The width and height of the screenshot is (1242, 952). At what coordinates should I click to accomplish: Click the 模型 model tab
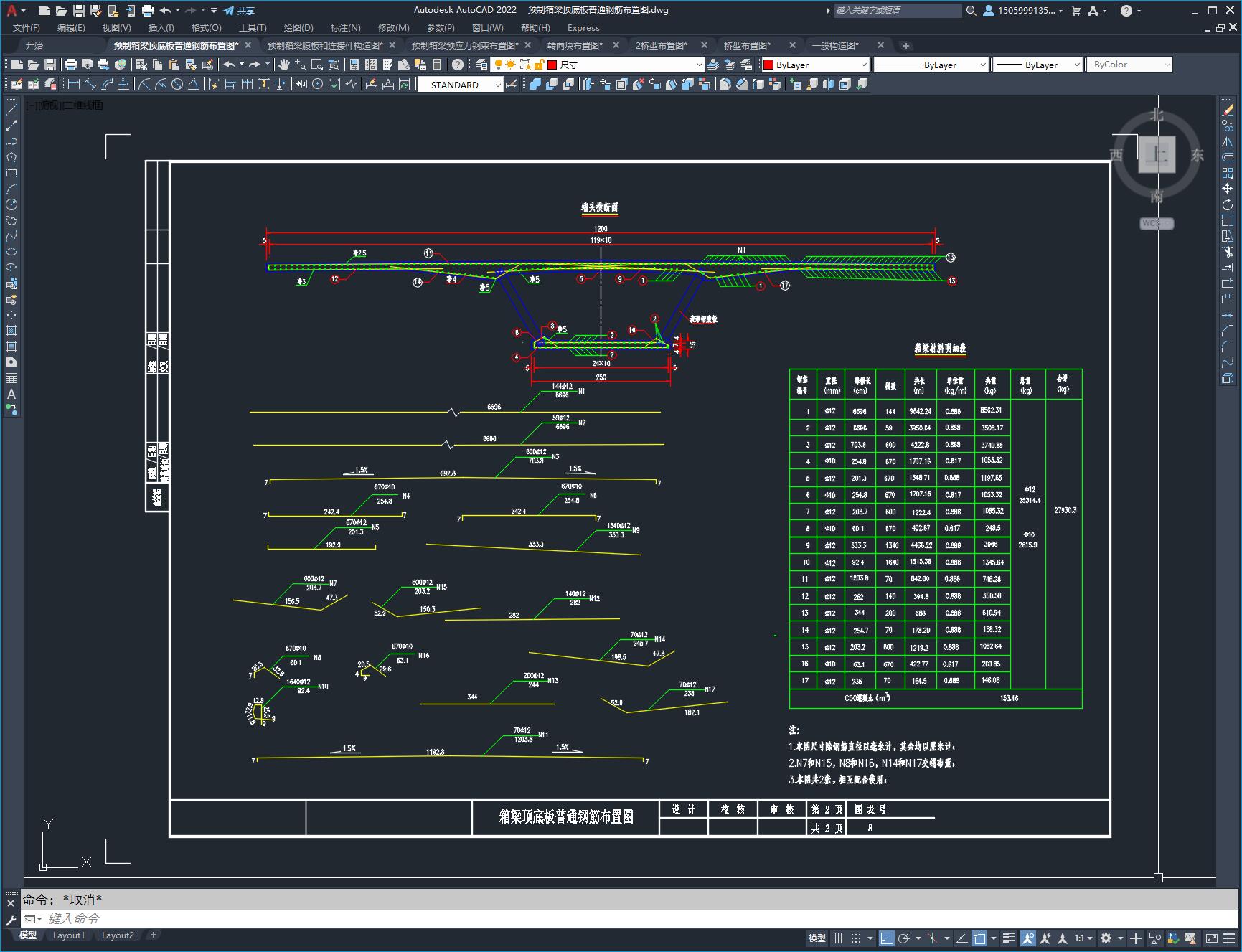point(28,935)
